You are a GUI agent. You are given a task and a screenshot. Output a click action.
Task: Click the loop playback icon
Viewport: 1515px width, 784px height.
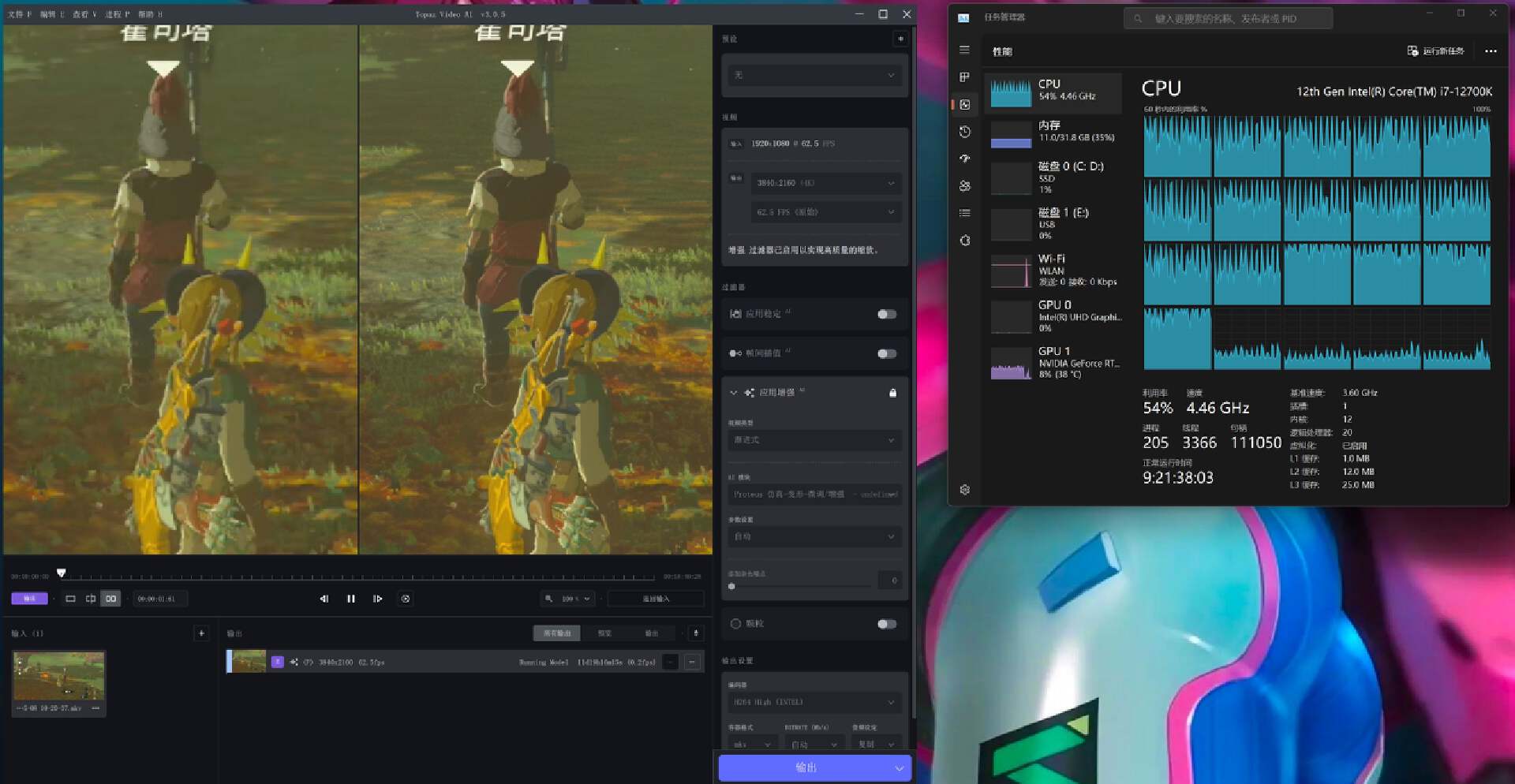coord(406,599)
